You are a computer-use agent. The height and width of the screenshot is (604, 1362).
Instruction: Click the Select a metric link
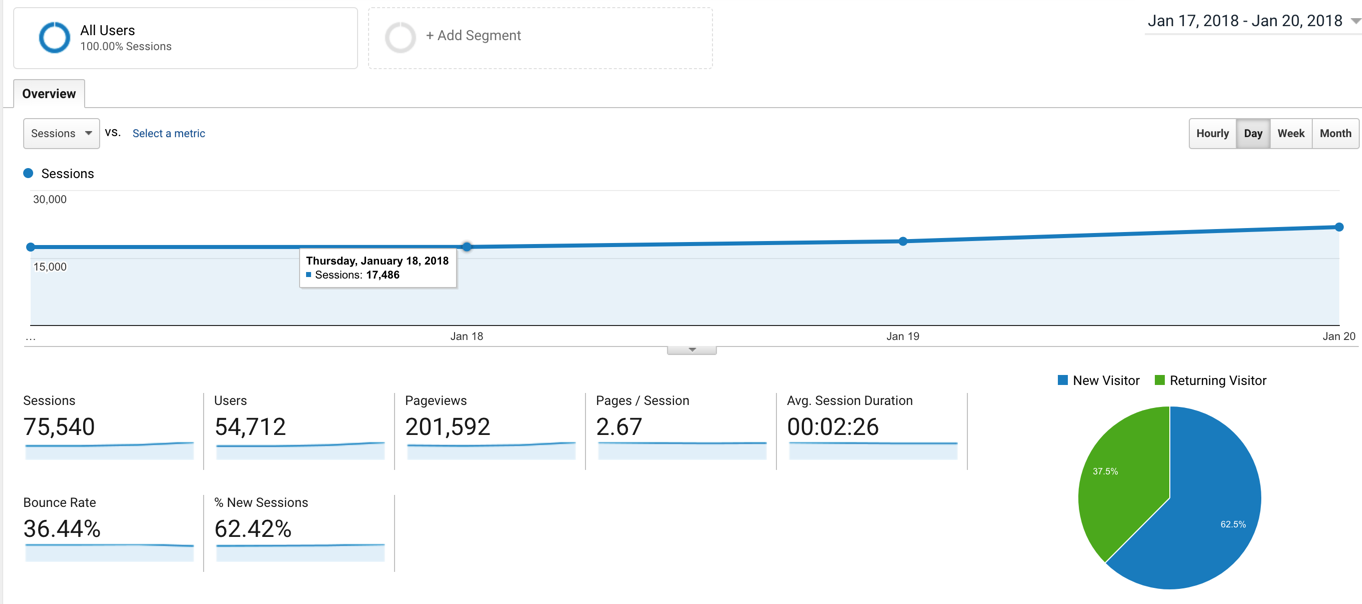pyautogui.click(x=168, y=134)
